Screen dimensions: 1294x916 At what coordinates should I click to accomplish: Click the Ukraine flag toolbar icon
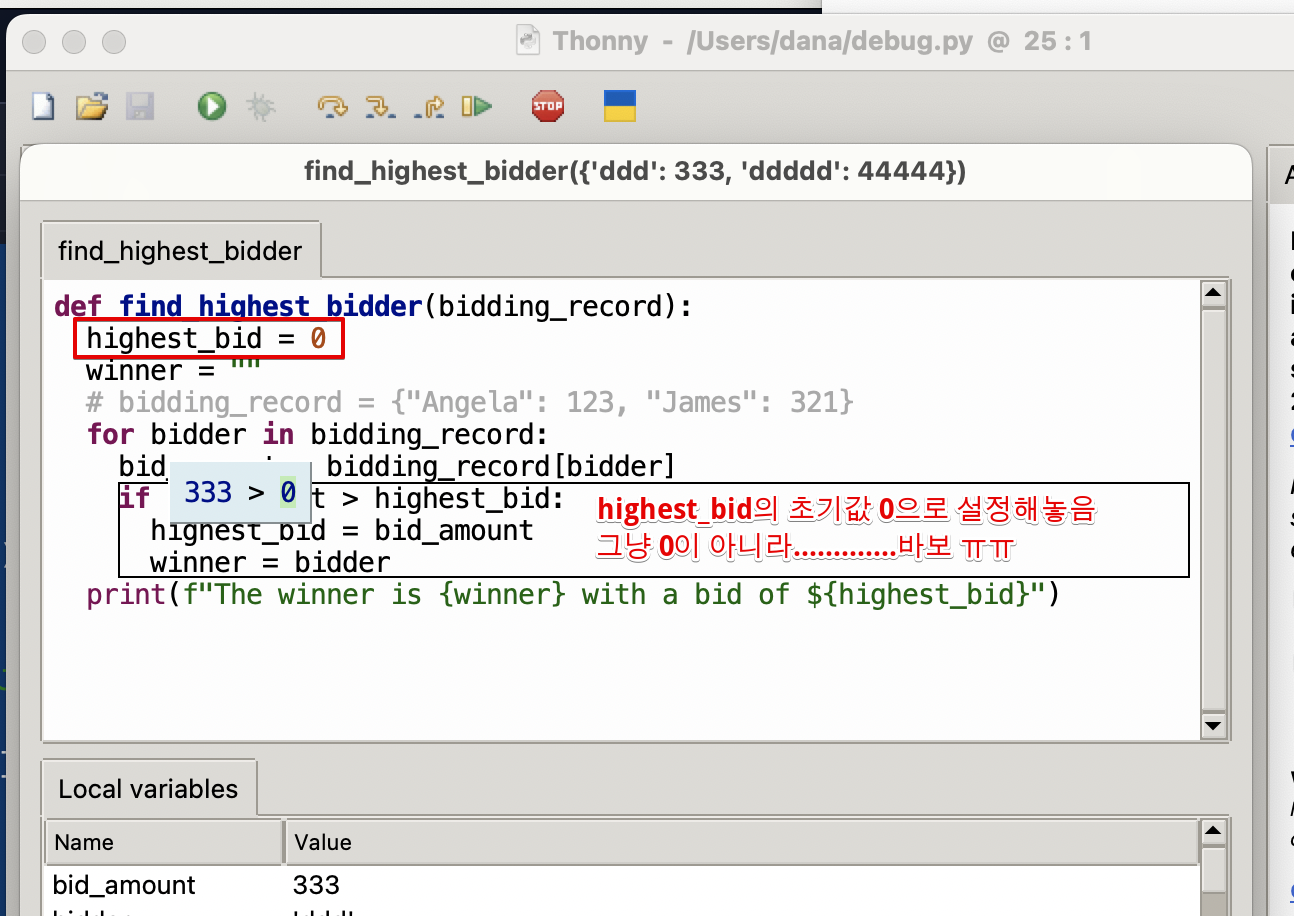(620, 106)
